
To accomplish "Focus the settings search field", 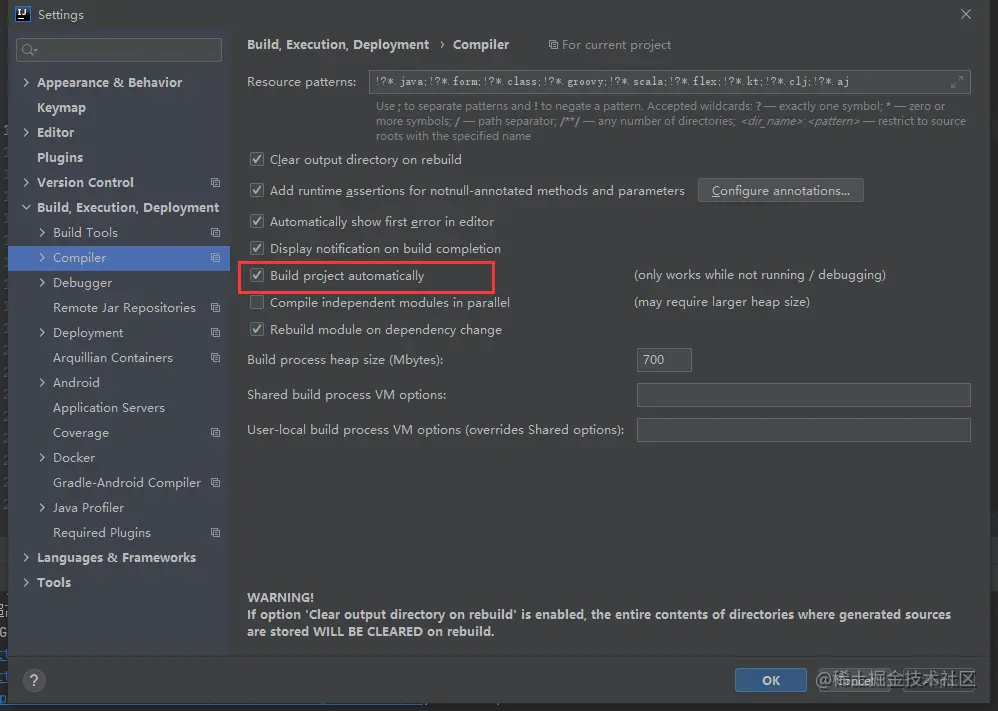I will 119,50.
